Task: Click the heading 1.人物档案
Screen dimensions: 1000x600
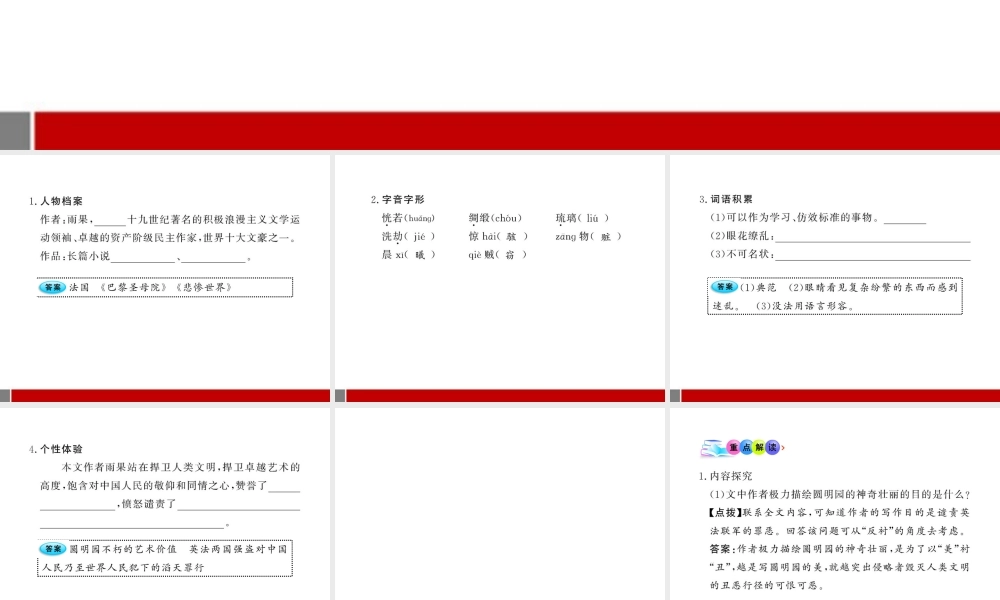Action: coord(55,201)
